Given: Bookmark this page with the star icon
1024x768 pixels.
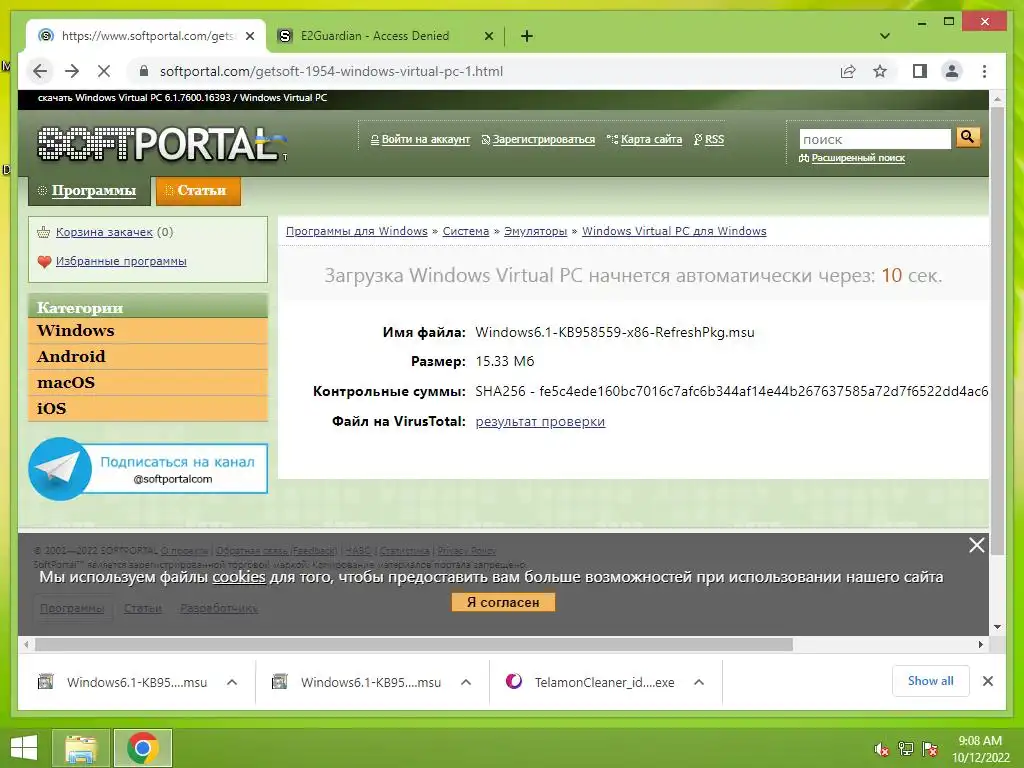Looking at the screenshot, I should [880, 71].
